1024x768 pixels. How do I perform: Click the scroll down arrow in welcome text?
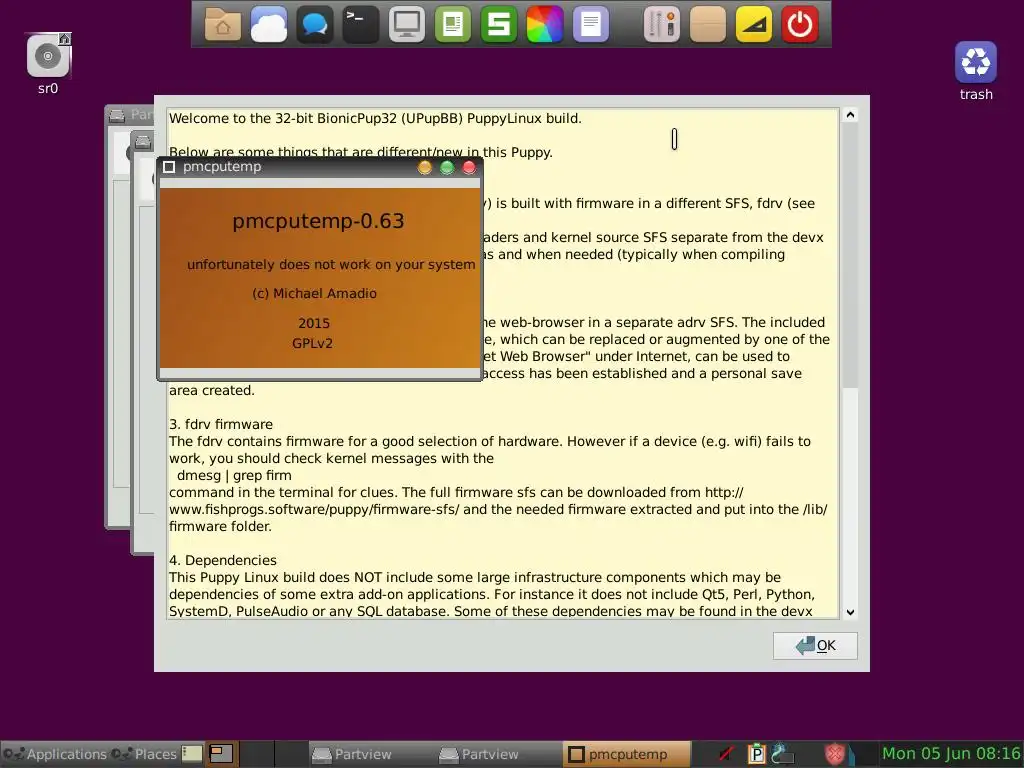(850, 613)
